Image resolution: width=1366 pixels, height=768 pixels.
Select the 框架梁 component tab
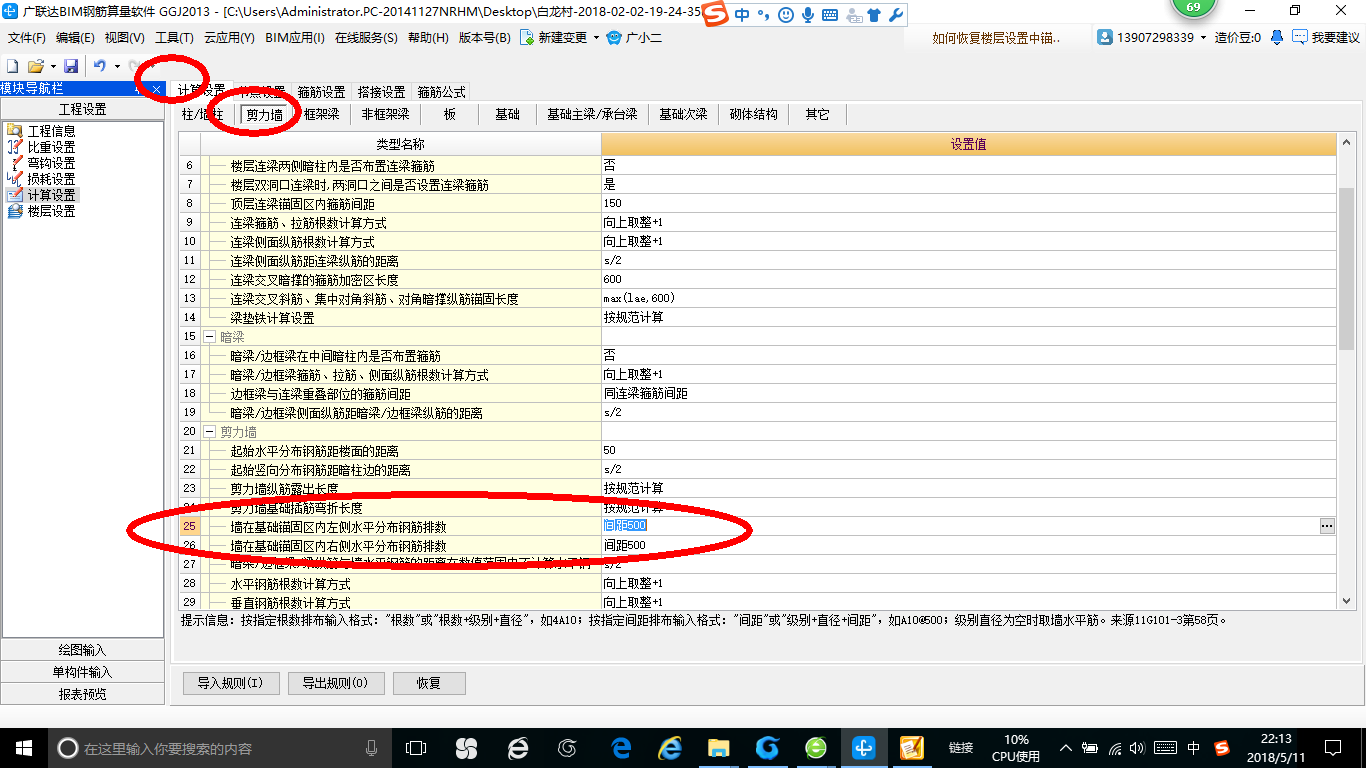point(322,114)
